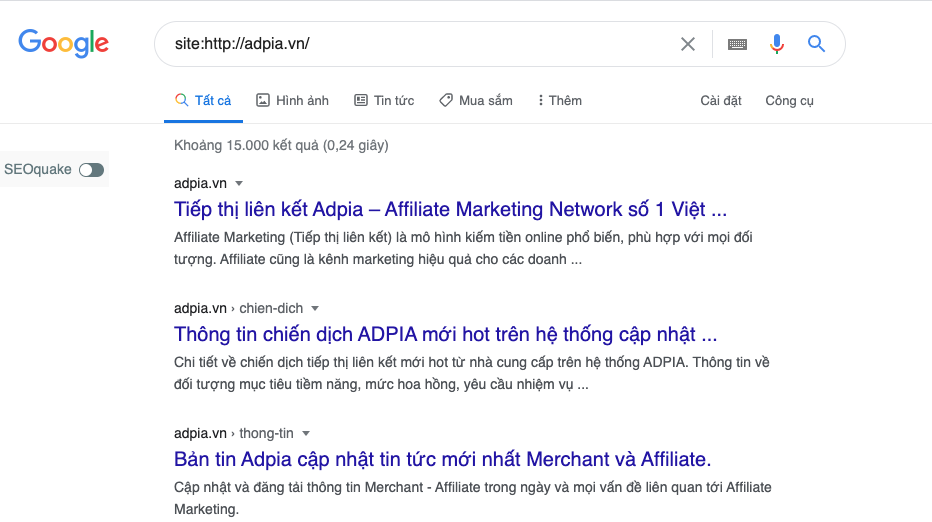The image size is (932, 522).
Task: Open the Thêm more menu
Action: point(559,100)
